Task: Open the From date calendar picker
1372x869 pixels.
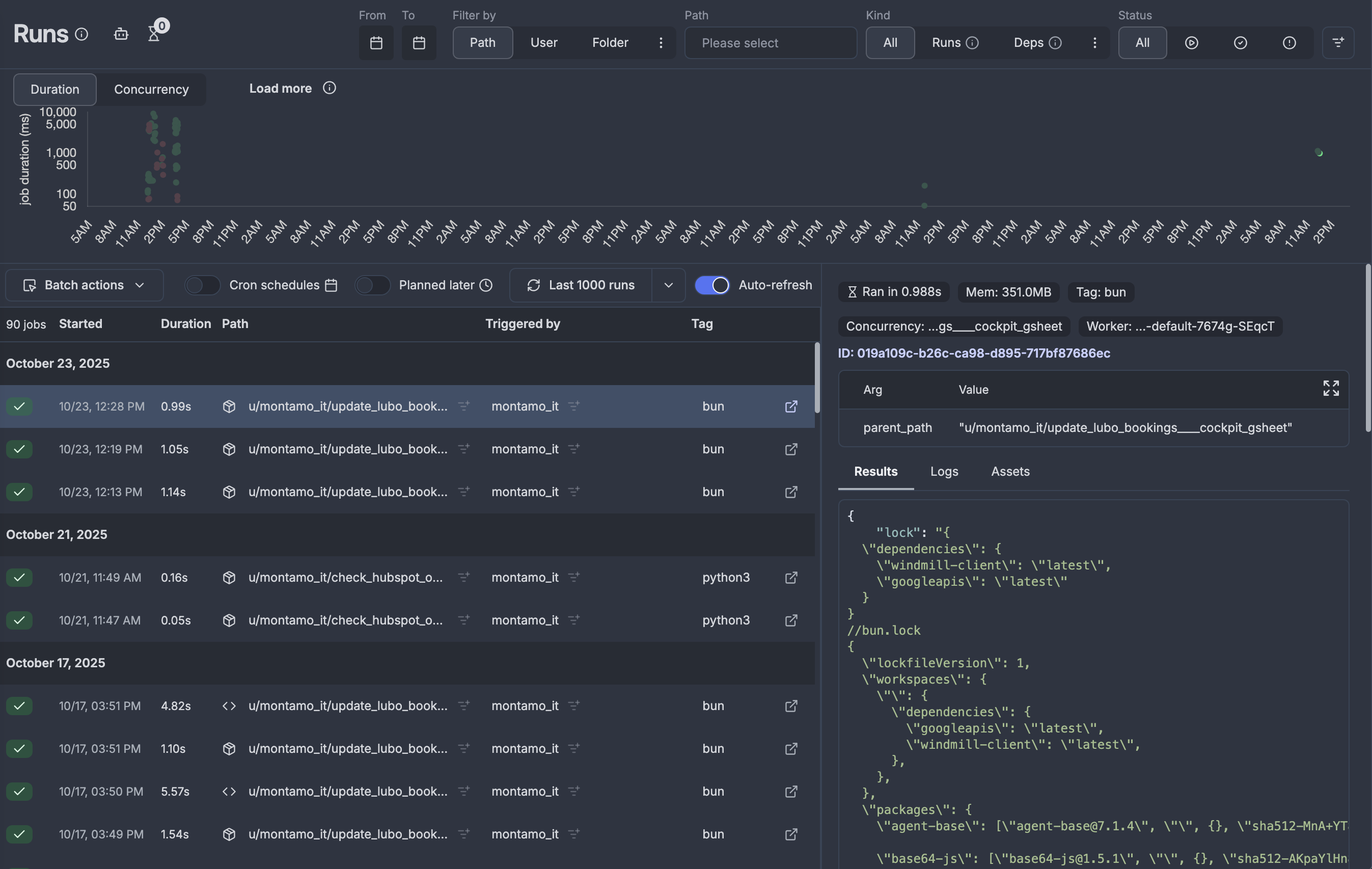Action: 376,43
